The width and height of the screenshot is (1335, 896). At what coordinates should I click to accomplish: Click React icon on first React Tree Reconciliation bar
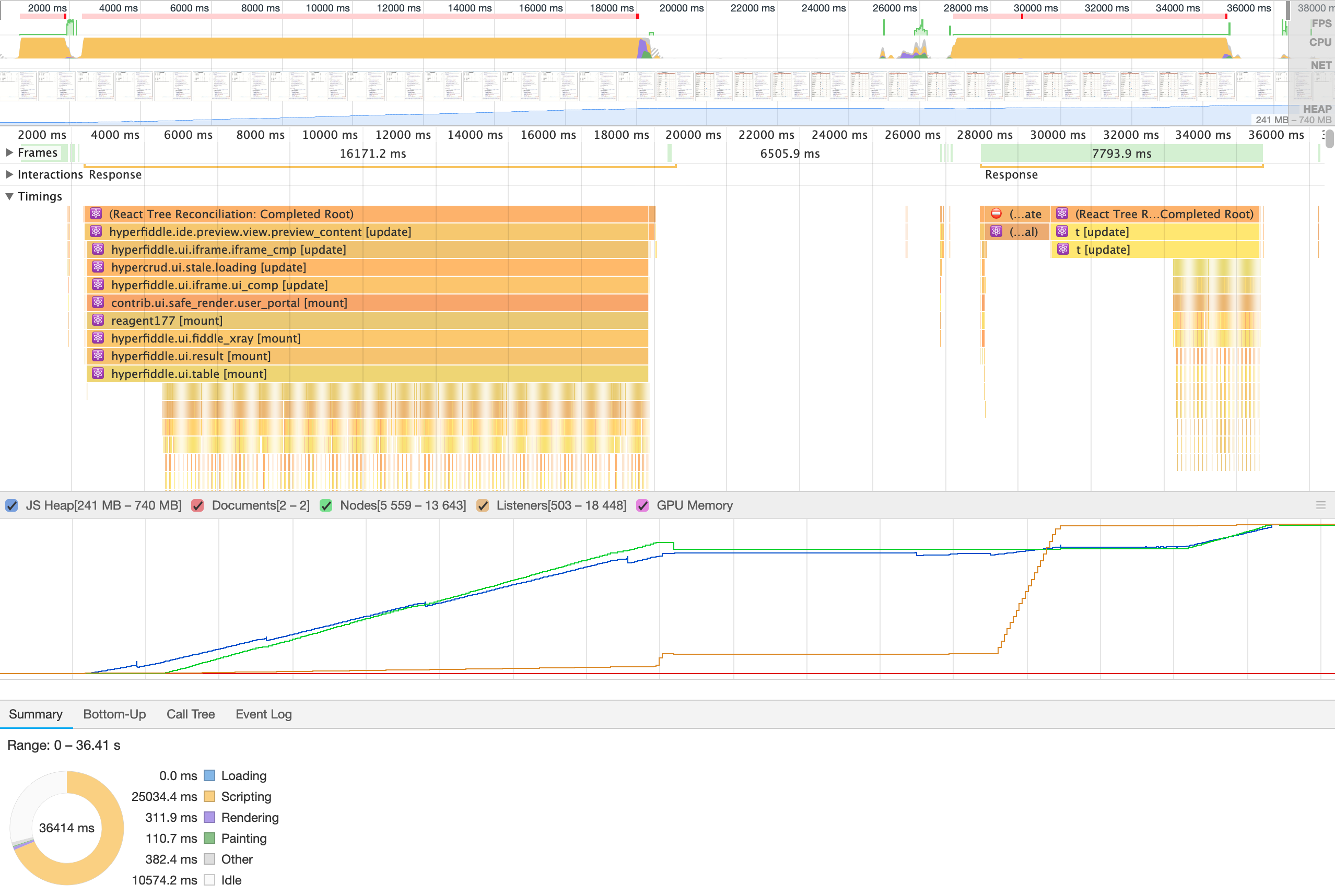(x=96, y=214)
